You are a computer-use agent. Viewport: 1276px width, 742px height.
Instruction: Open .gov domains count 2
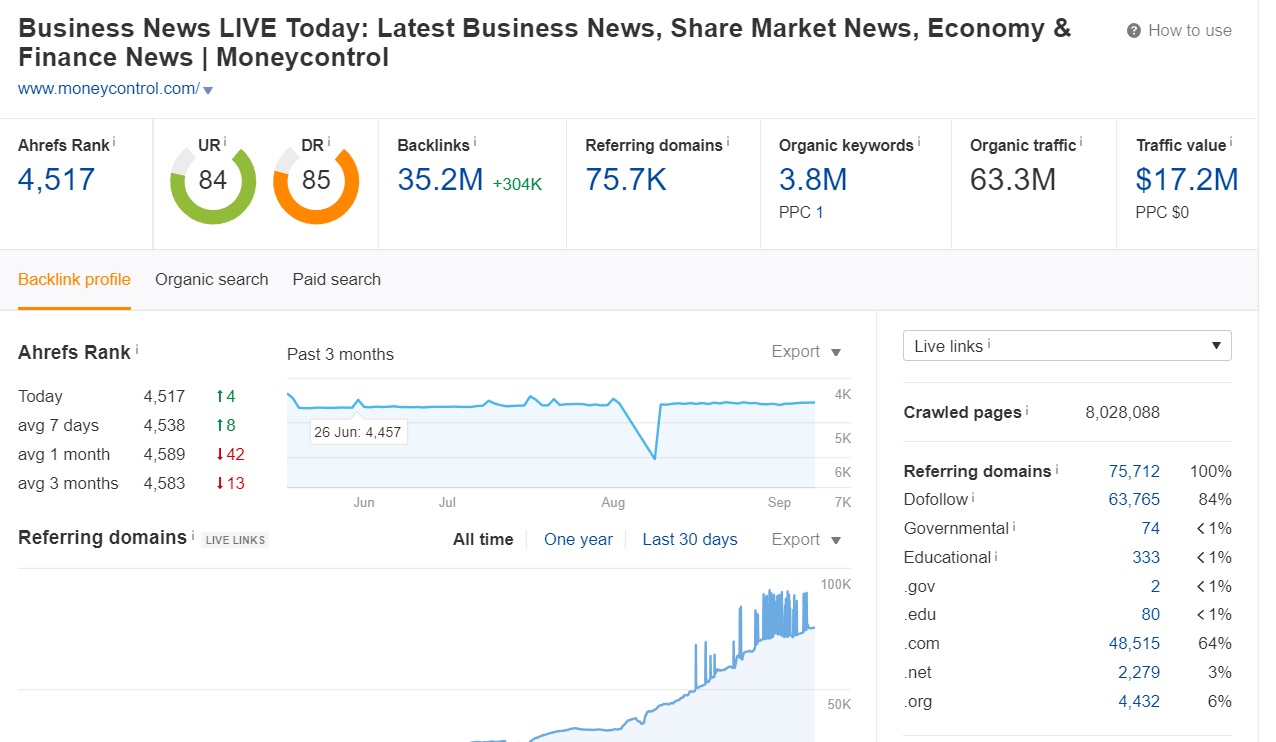click(x=1156, y=586)
